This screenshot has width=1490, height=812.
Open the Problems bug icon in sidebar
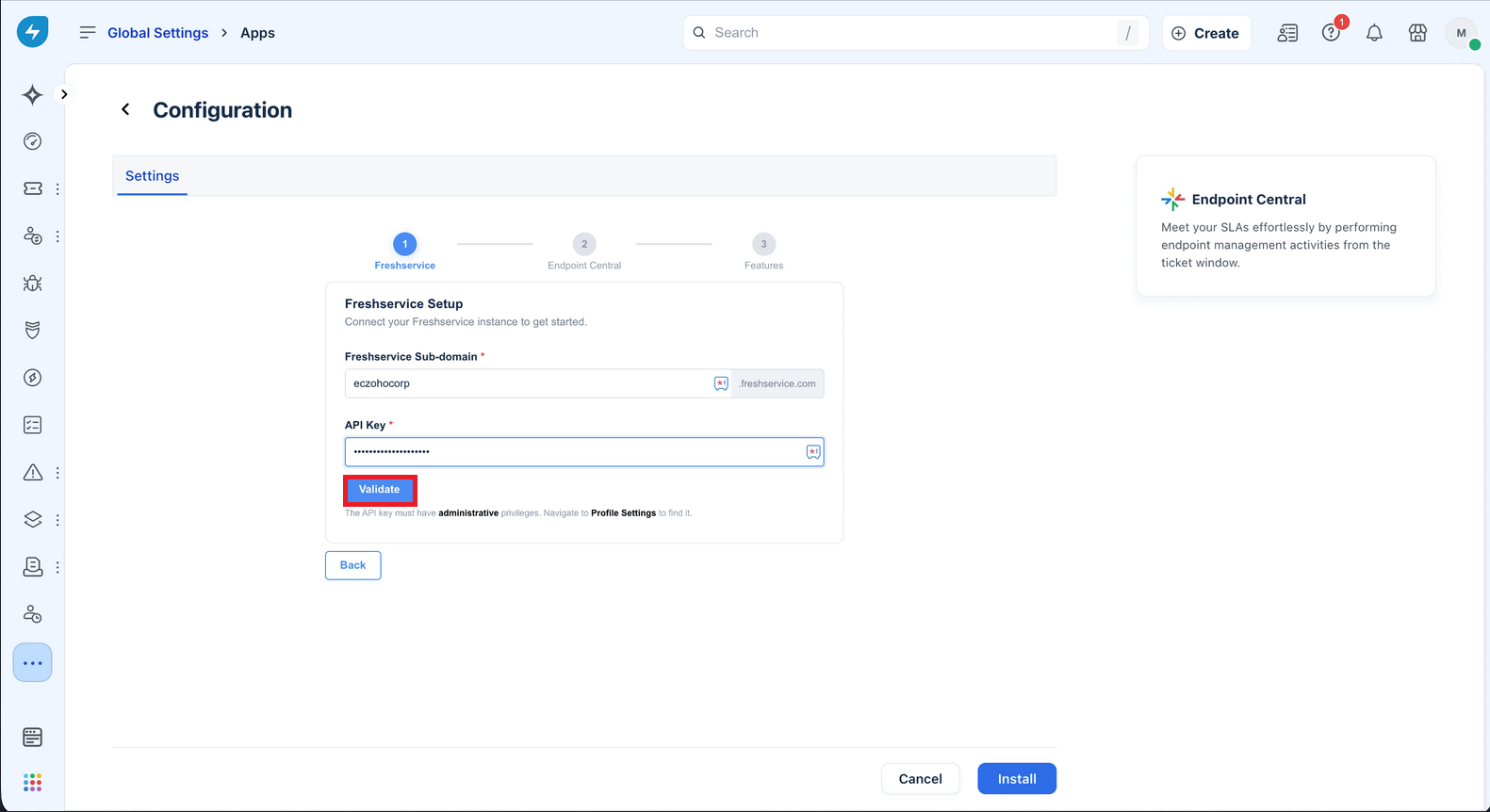tap(32, 283)
